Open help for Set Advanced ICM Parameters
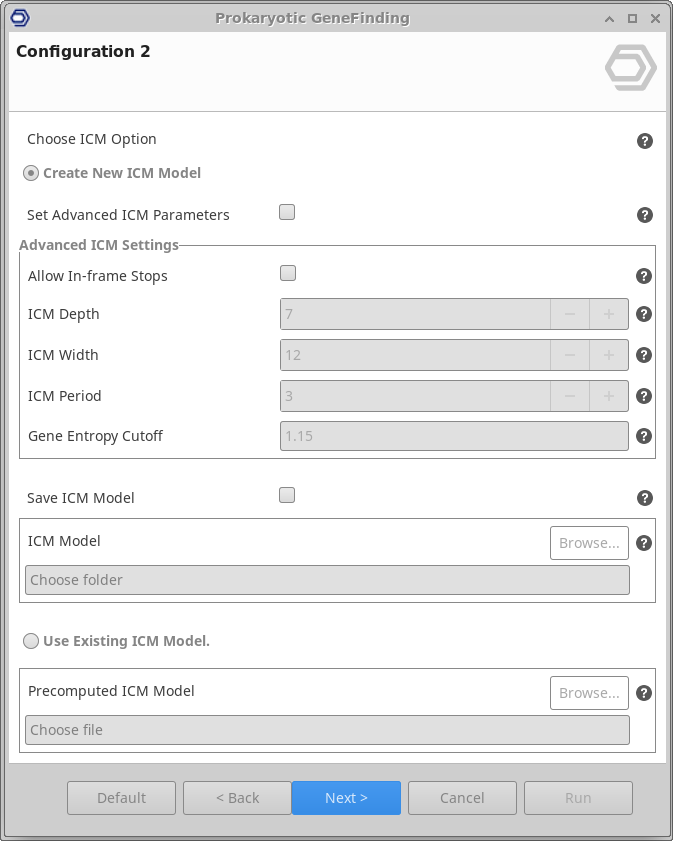Viewport: 673px width, 841px height. click(x=645, y=215)
